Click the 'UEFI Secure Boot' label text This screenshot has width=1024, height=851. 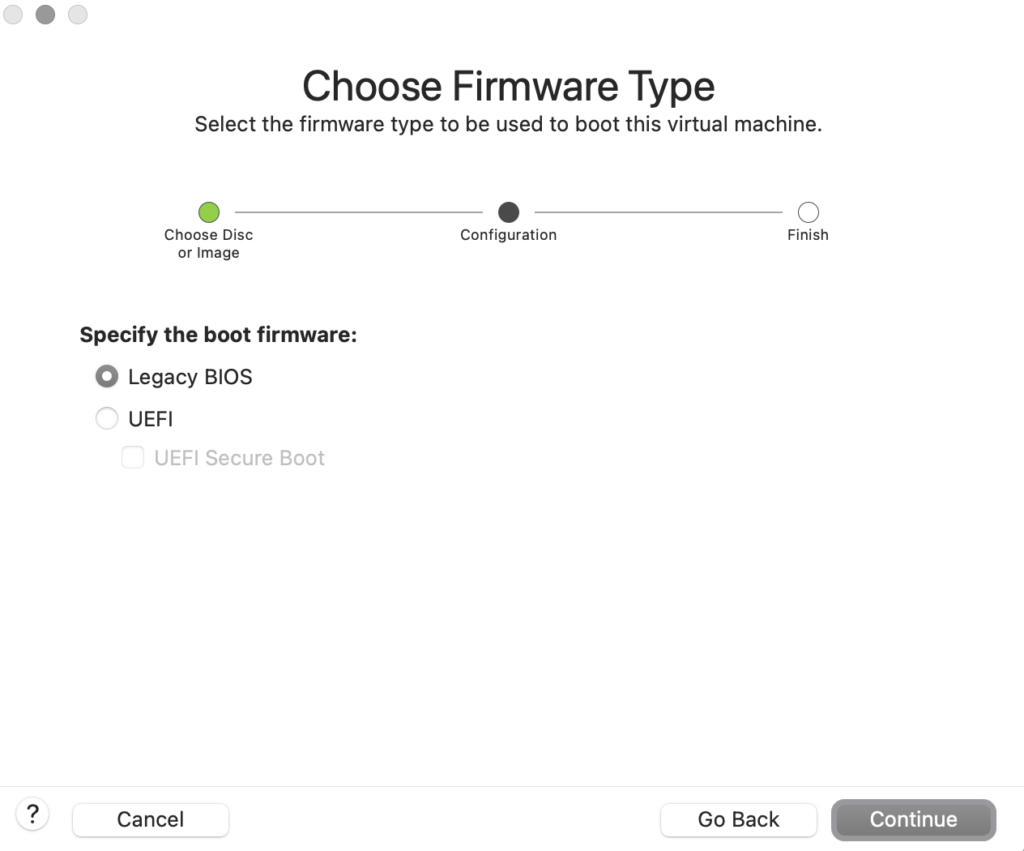pyautogui.click(x=239, y=458)
